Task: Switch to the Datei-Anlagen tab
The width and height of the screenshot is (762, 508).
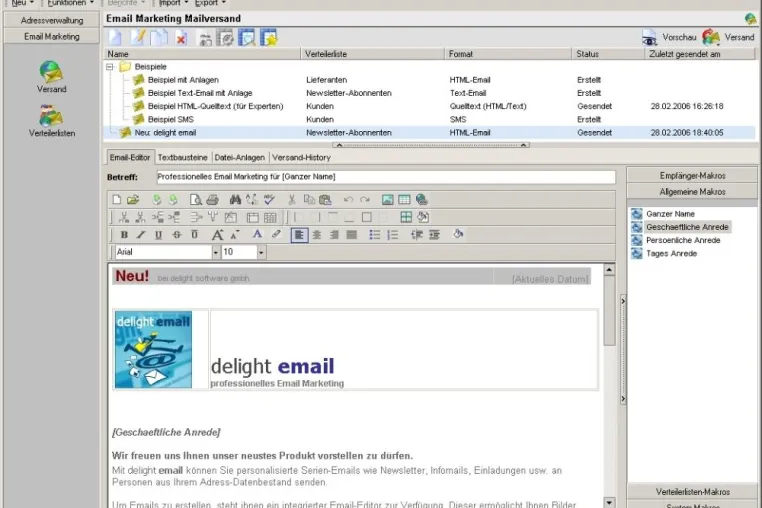Action: coord(240,158)
